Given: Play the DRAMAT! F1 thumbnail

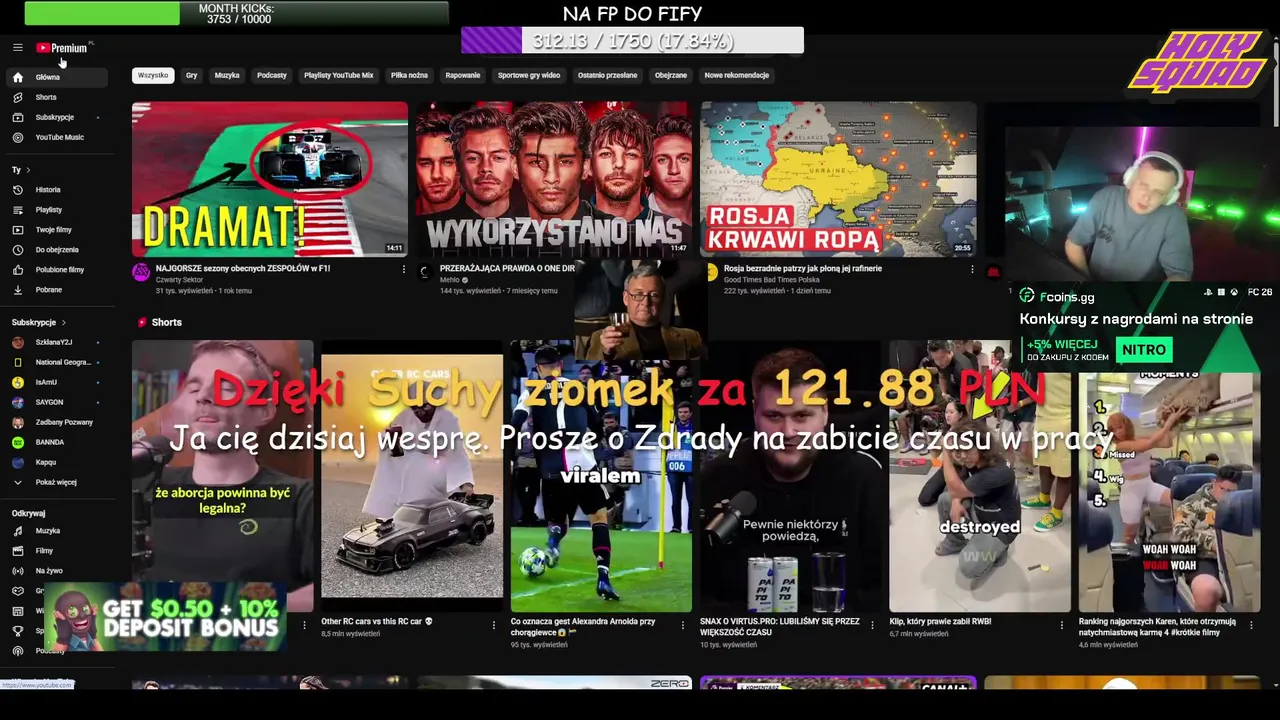Looking at the screenshot, I should tap(270, 179).
